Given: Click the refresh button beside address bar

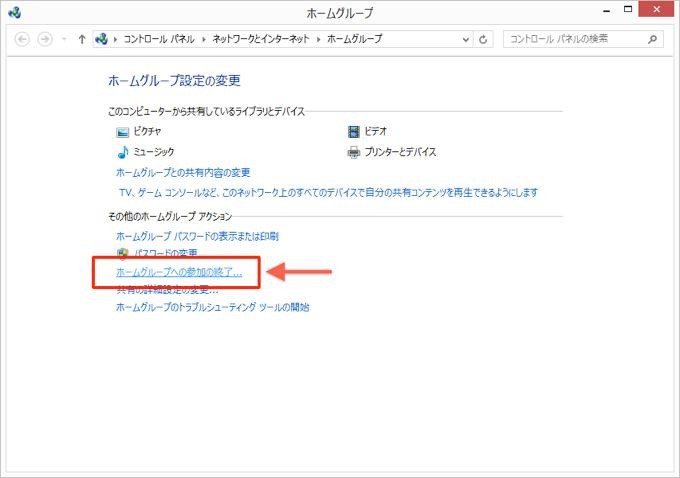Looking at the screenshot, I should (x=485, y=40).
